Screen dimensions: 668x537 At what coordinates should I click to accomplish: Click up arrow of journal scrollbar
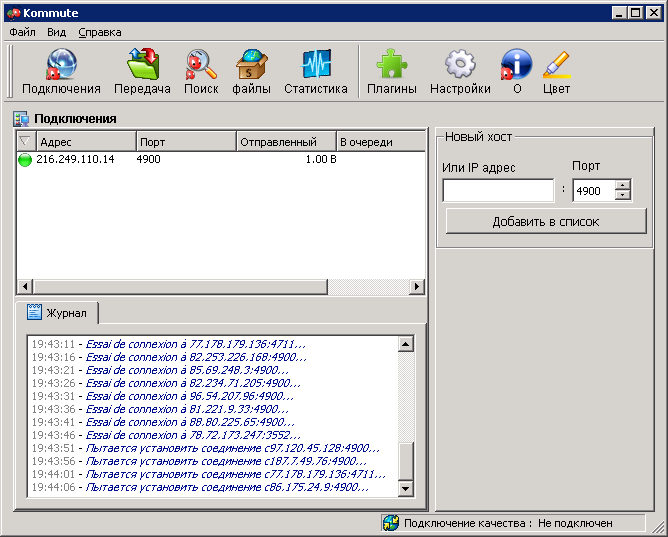[x=406, y=344]
